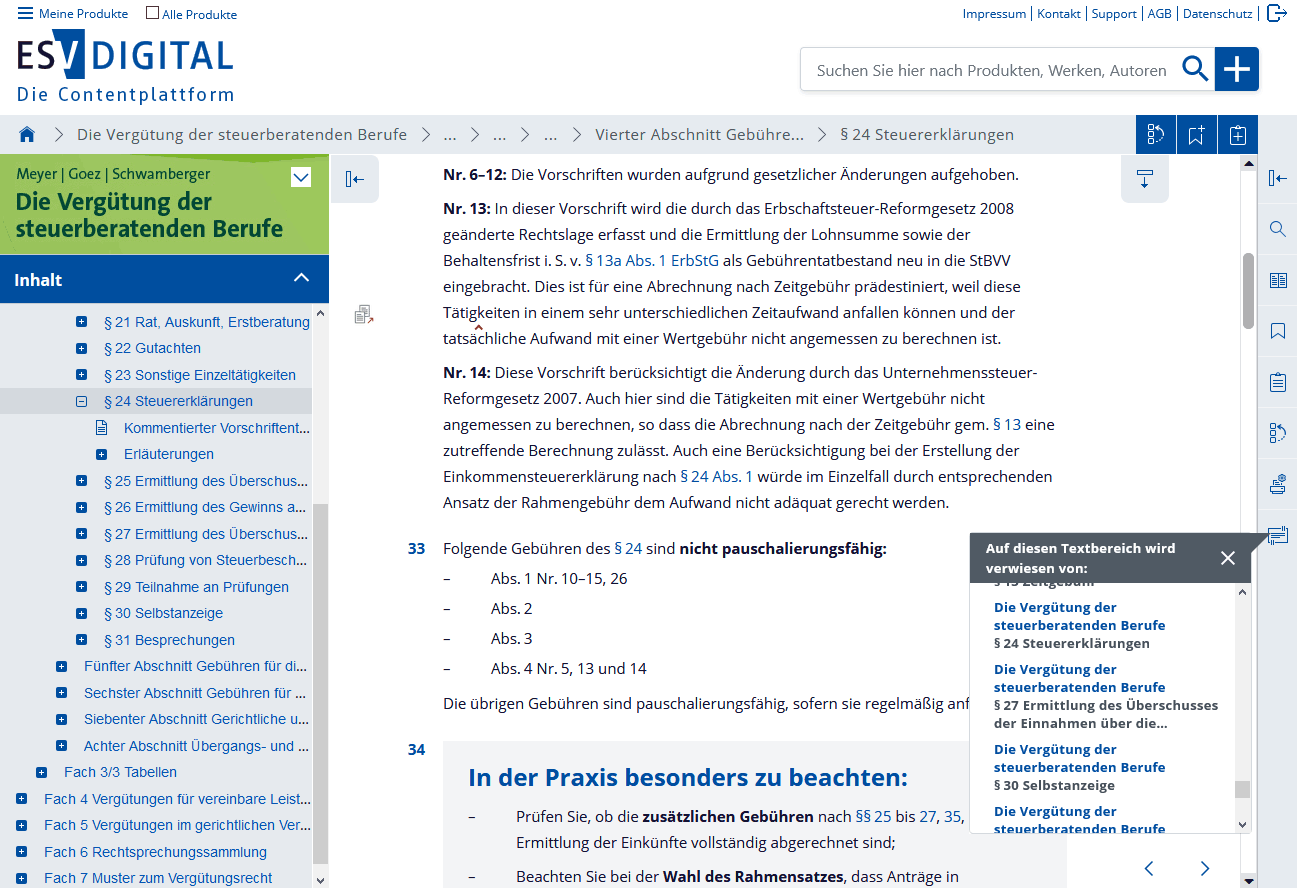This screenshot has height=888, width=1297.
Task: Open the Datenschutz link
Action: pos(1217,14)
